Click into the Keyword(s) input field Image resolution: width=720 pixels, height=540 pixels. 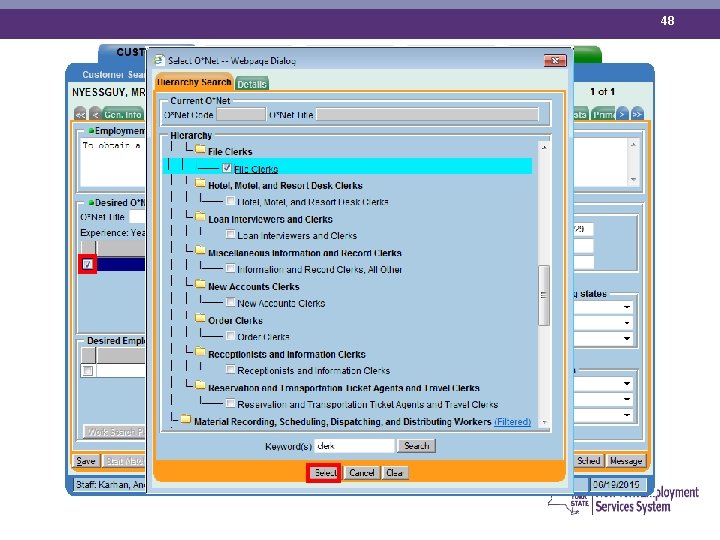pyautogui.click(x=354, y=445)
